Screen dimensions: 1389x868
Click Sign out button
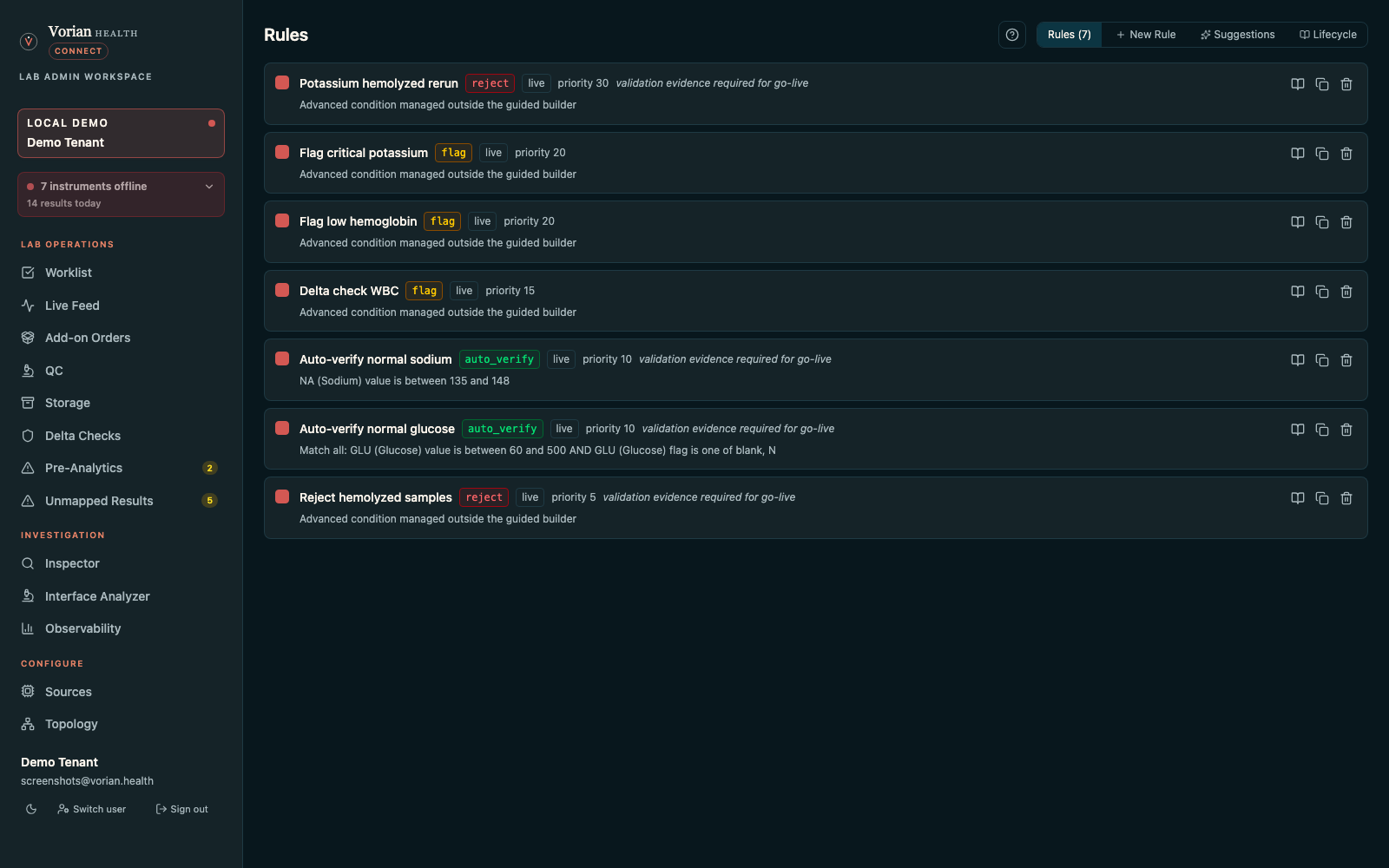point(181,809)
